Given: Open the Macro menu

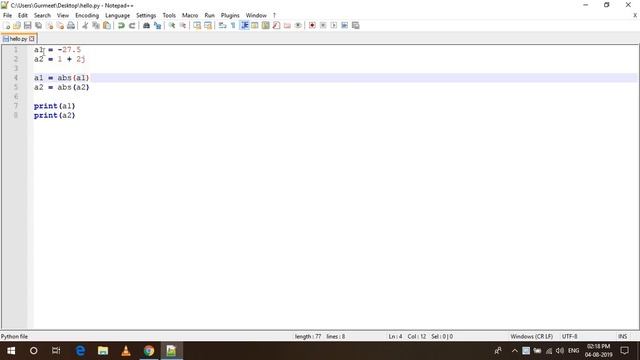Looking at the screenshot, I should point(190,15).
